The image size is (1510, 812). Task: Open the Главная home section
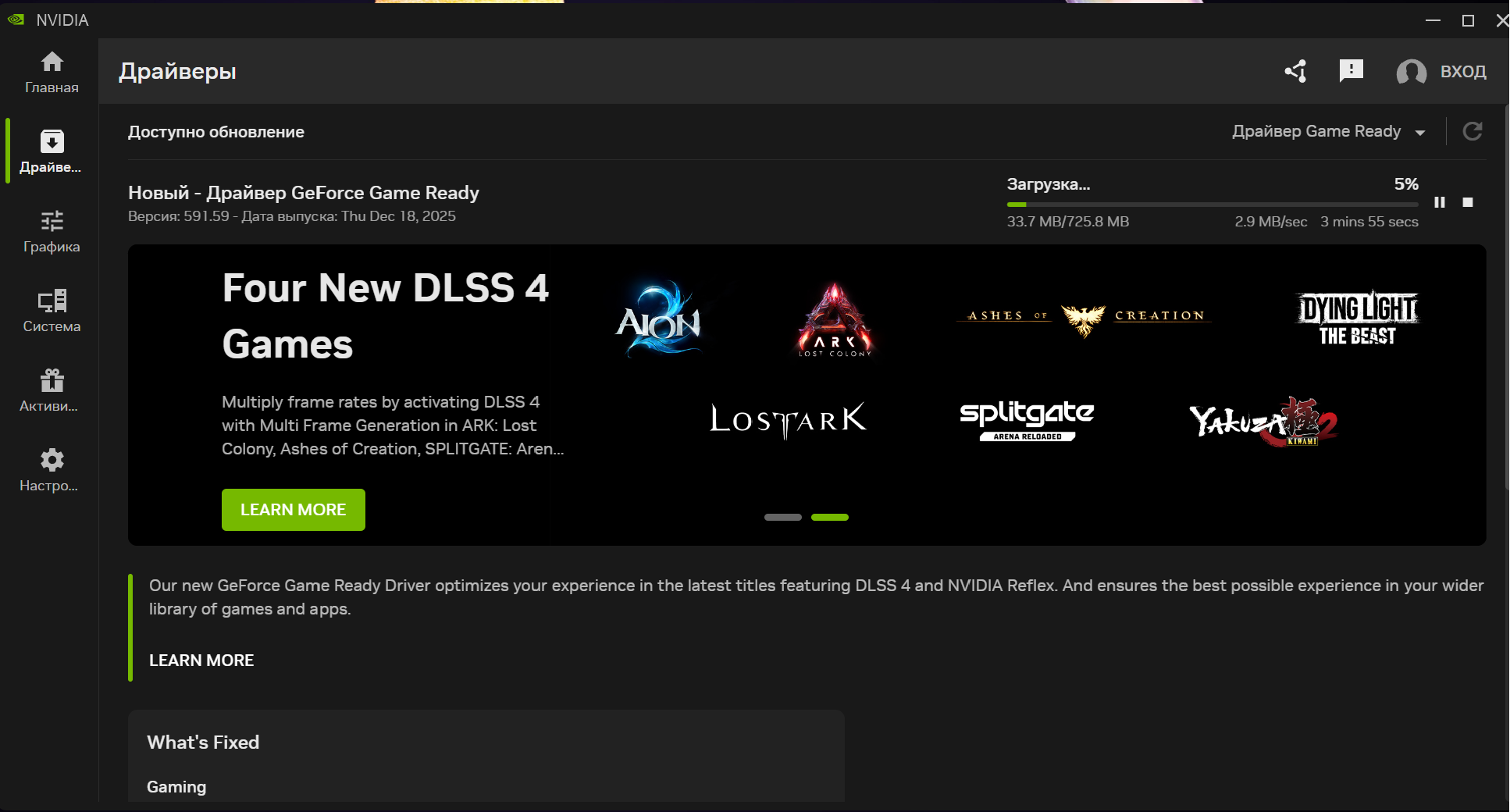click(52, 72)
